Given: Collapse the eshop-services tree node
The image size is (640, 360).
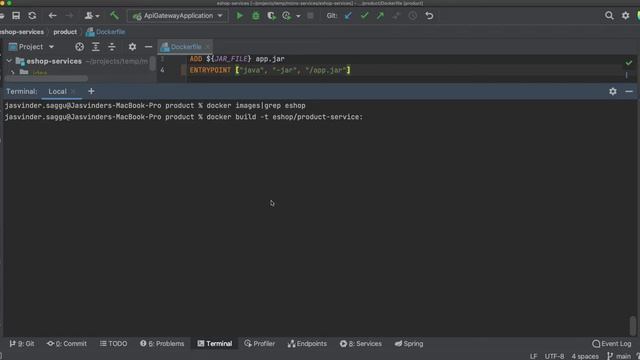Looking at the screenshot, I should point(9,61).
